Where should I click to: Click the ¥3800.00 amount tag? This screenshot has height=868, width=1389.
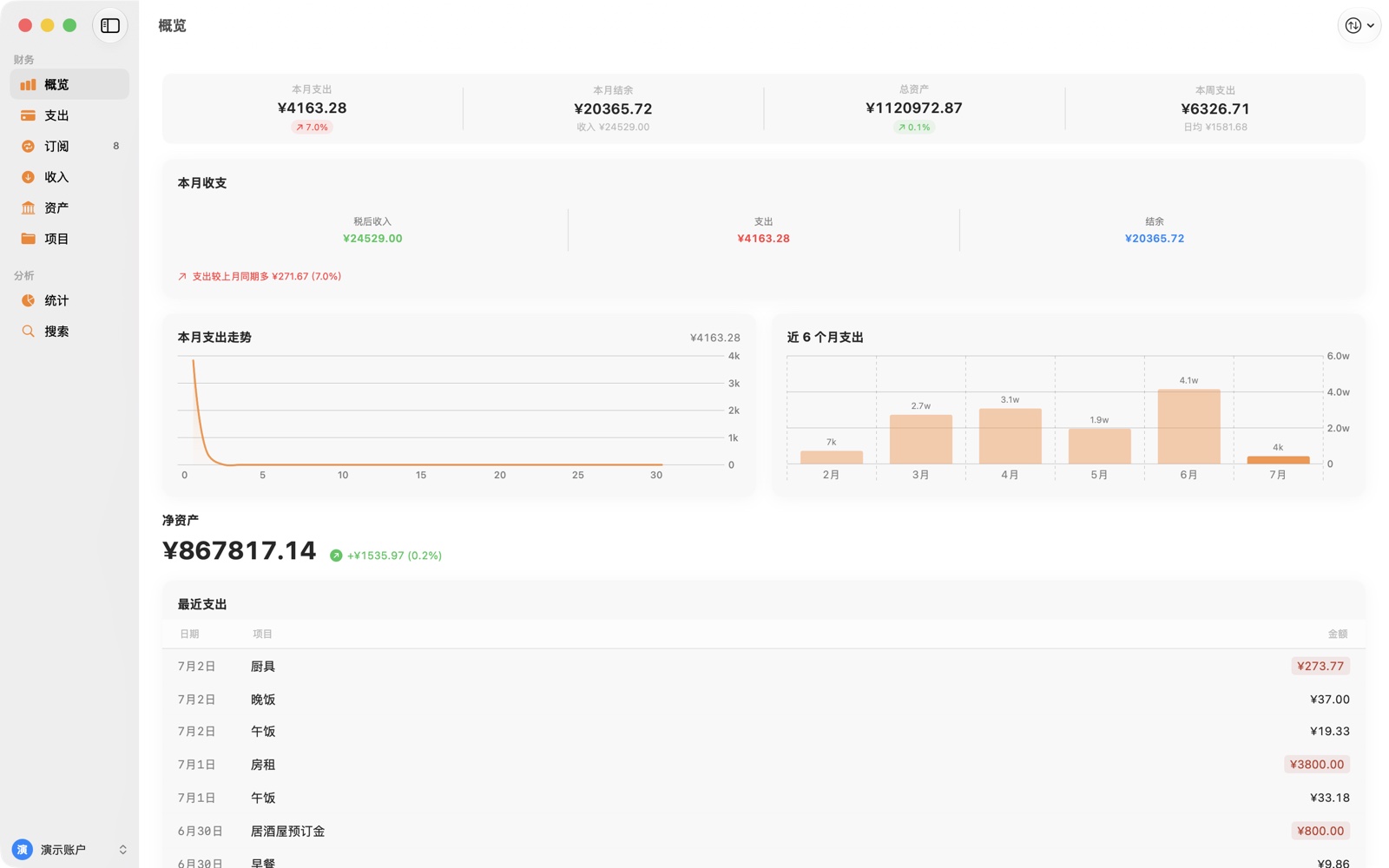tap(1317, 765)
